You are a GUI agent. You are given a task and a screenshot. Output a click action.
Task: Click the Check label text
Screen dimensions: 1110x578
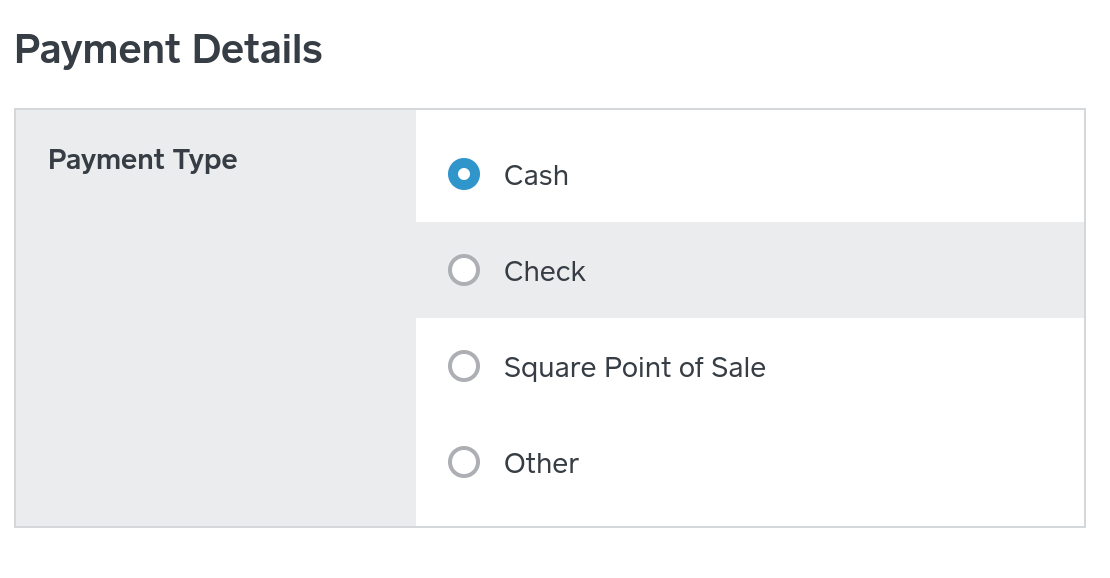pyautogui.click(x=544, y=271)
